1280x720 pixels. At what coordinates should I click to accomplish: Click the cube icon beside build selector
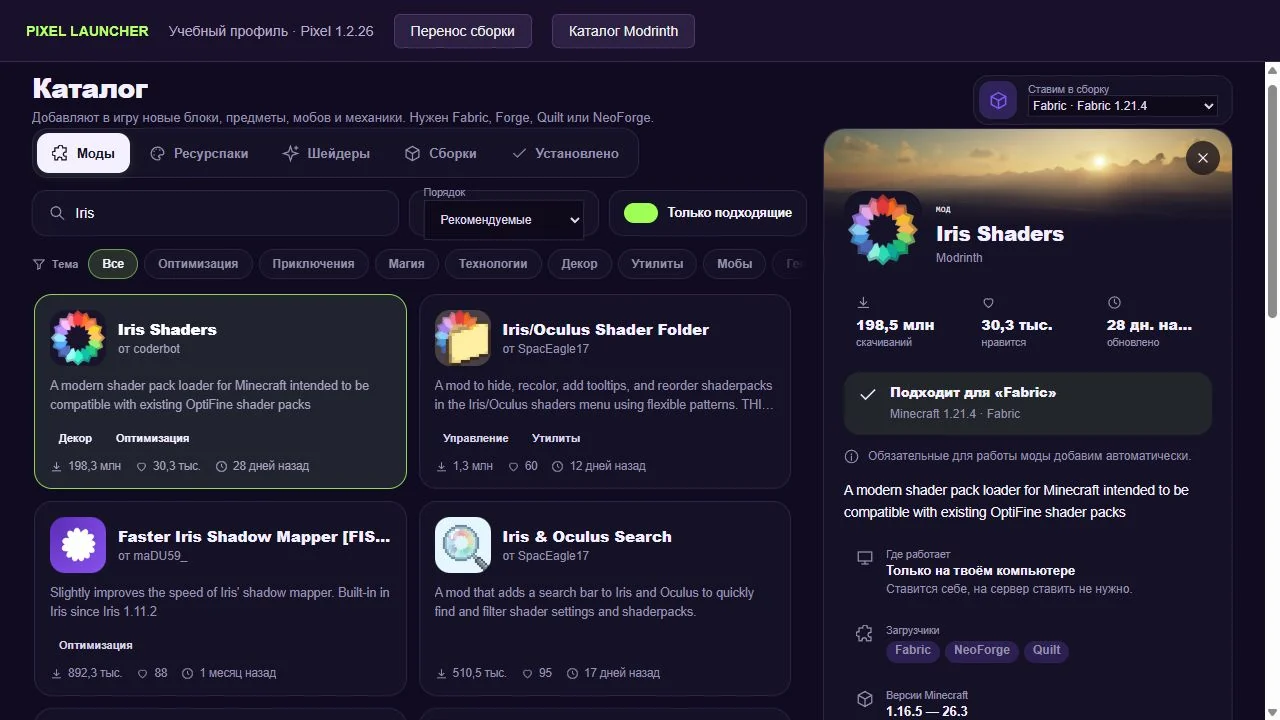click(x=998, y=100)
